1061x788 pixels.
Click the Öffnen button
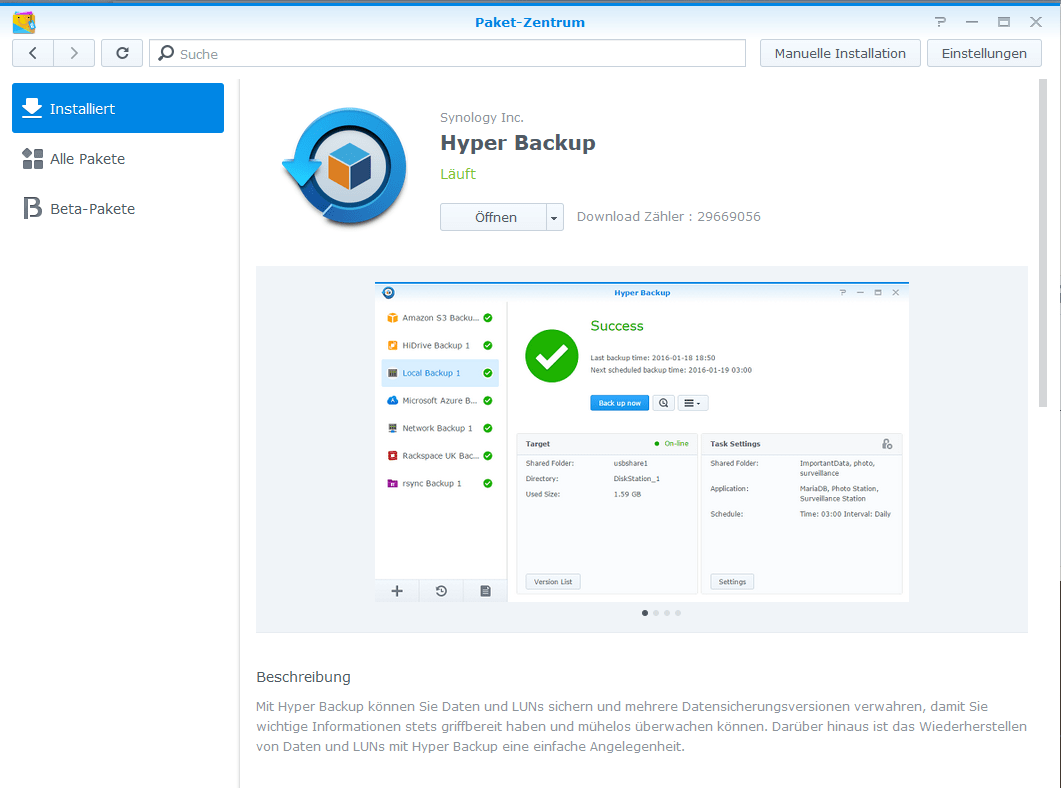click(x=490, y=217)
